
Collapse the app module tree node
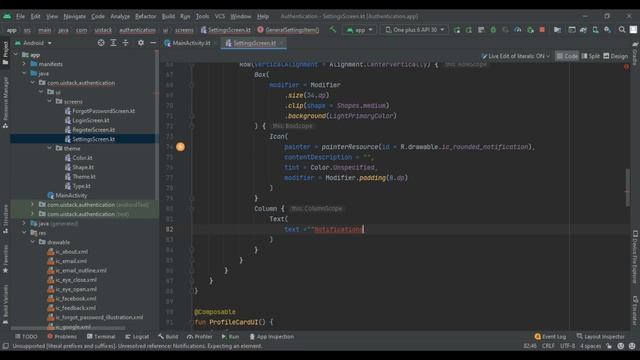pos(16,55)
